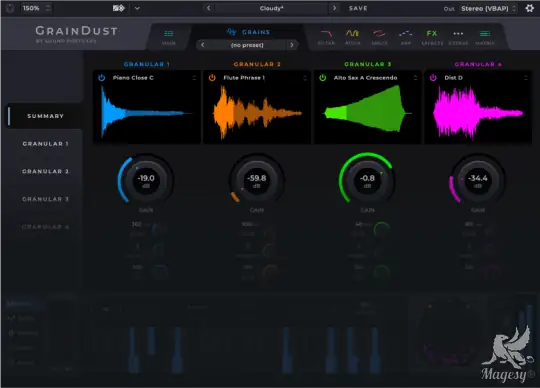The image size is (540, 388).
Task: Open options menu for Dist D
Action: pyautogui.click(x=526, y=78)
